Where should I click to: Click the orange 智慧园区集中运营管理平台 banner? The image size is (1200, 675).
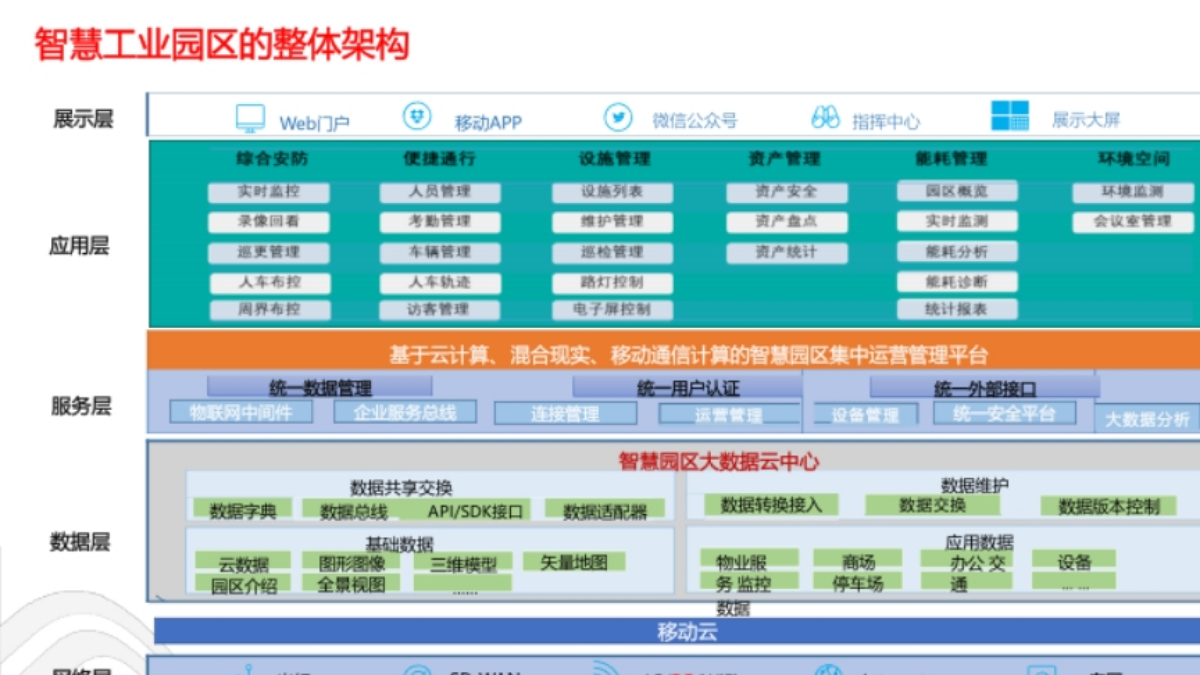[x=673, y=352]
